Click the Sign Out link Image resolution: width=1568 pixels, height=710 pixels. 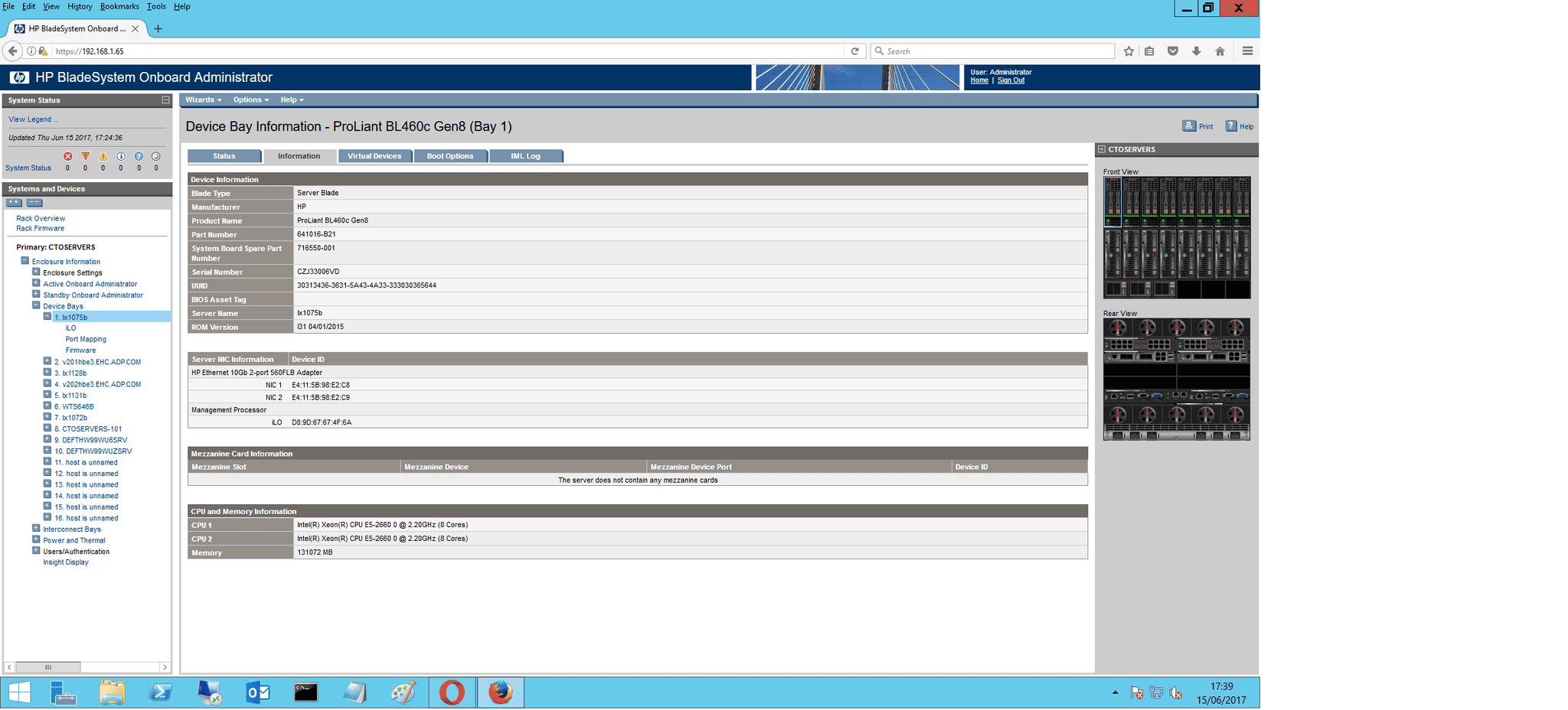(1011, 80)
